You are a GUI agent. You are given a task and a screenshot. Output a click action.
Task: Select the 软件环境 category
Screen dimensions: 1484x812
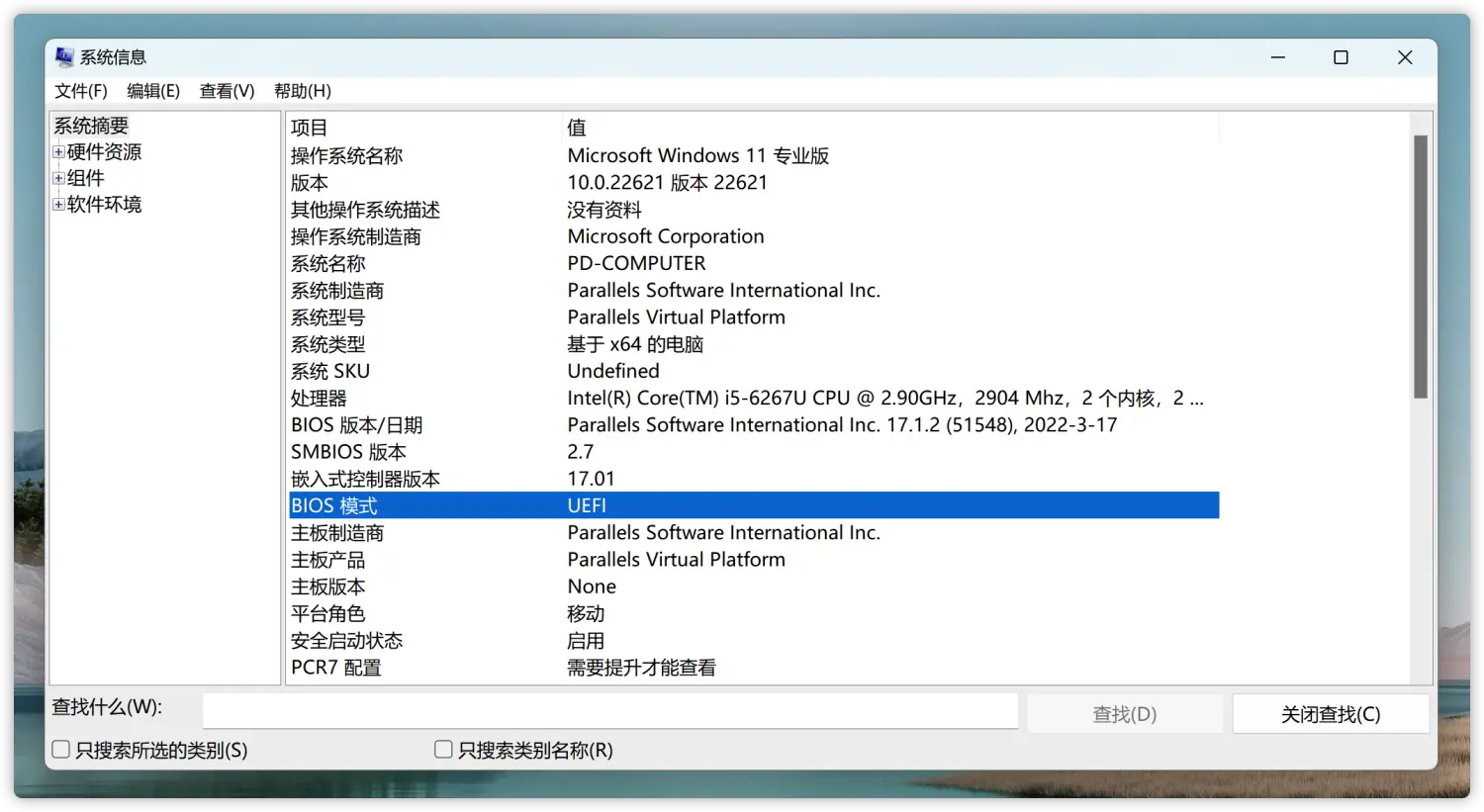click(x=104, y=205)
